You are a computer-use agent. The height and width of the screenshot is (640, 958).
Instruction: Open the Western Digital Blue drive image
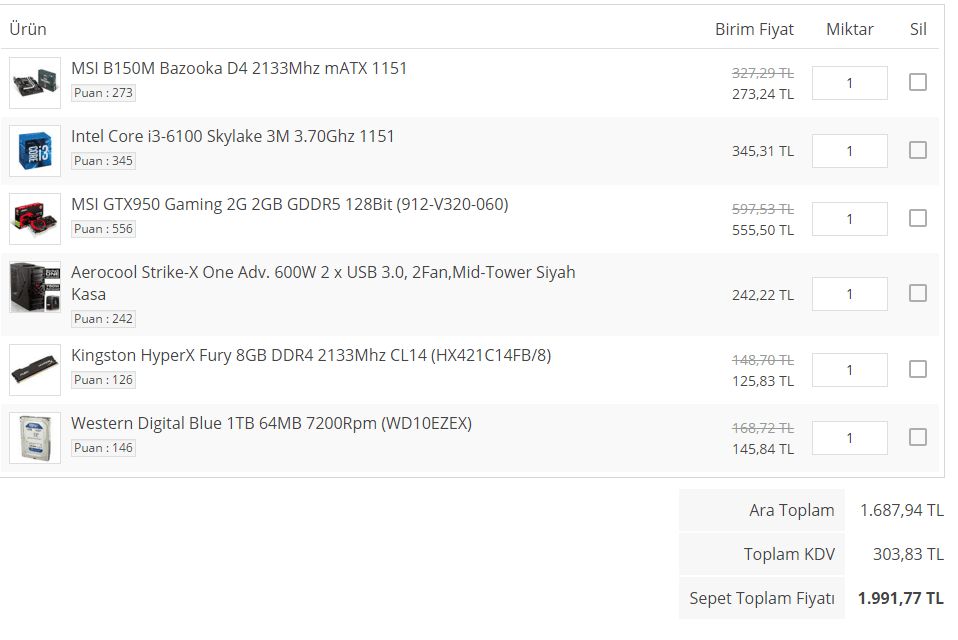(x=35, y=437)
